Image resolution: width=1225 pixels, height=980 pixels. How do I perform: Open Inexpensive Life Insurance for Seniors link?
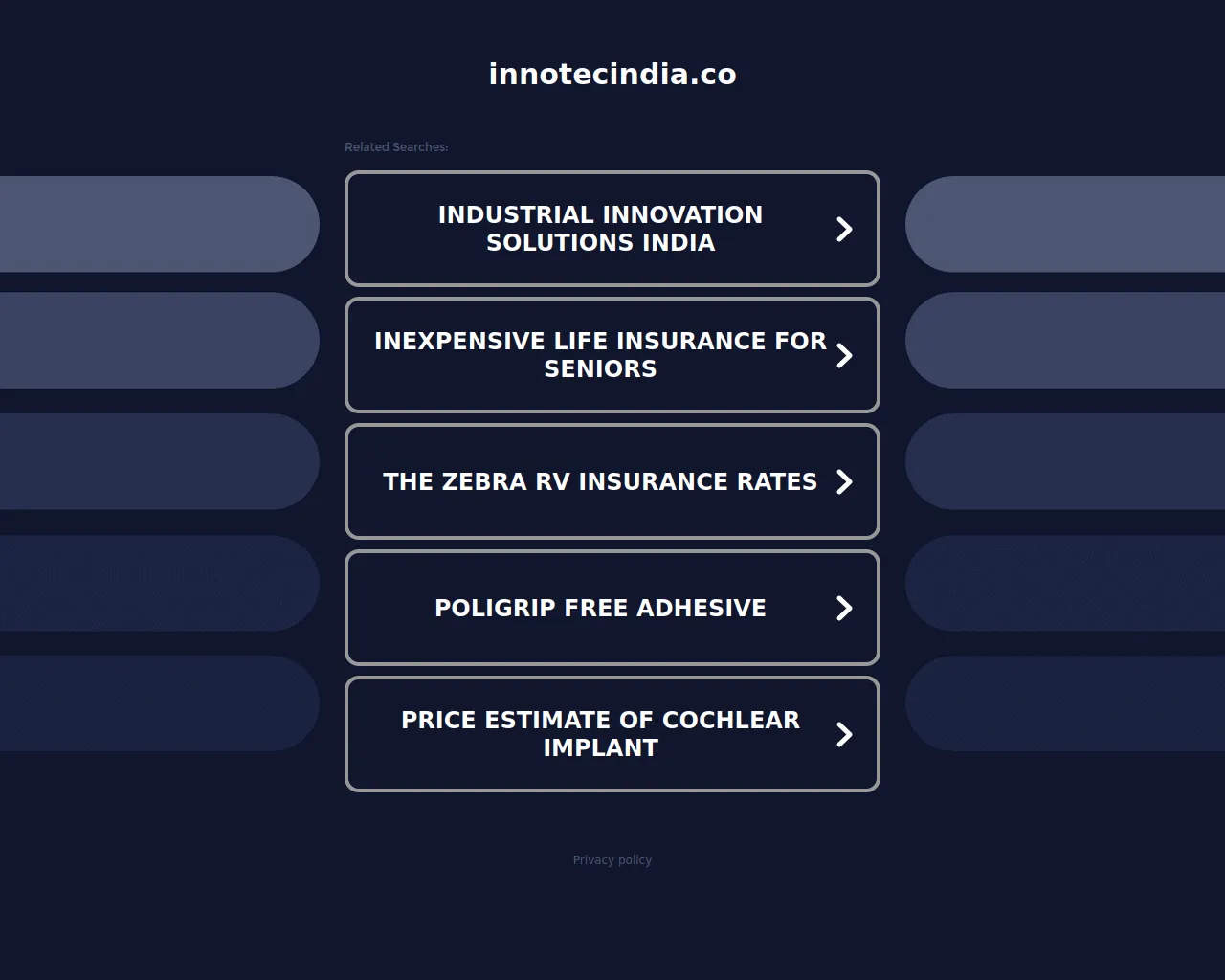tap(600, 355)
